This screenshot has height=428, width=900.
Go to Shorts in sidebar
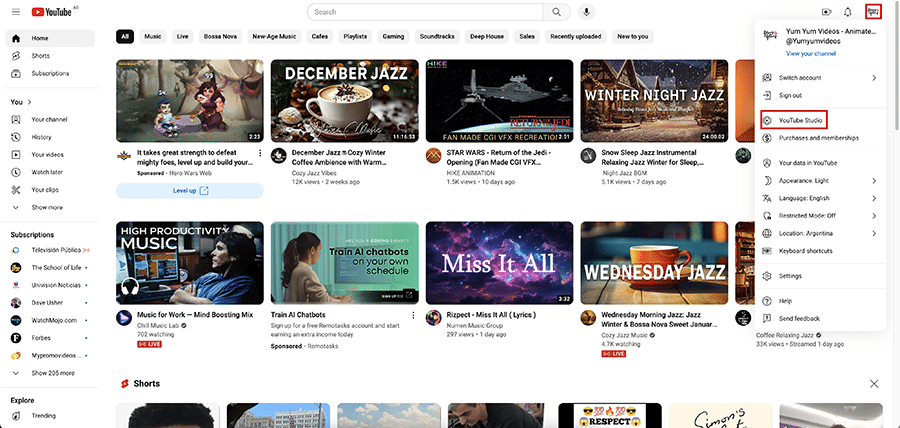[50, 56]
